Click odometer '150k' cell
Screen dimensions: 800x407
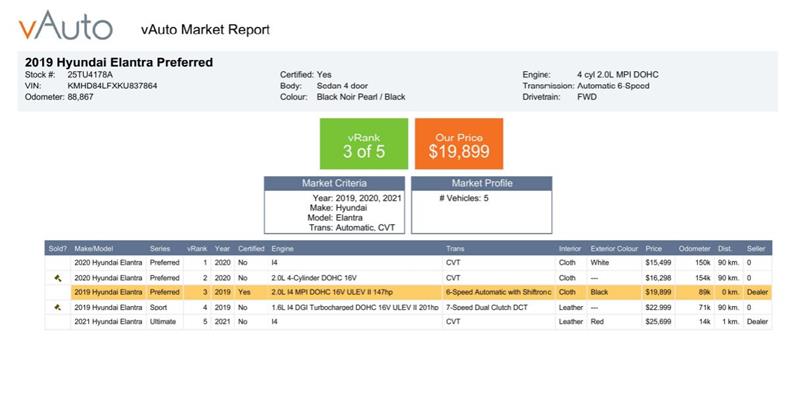[x=703, y=263]
